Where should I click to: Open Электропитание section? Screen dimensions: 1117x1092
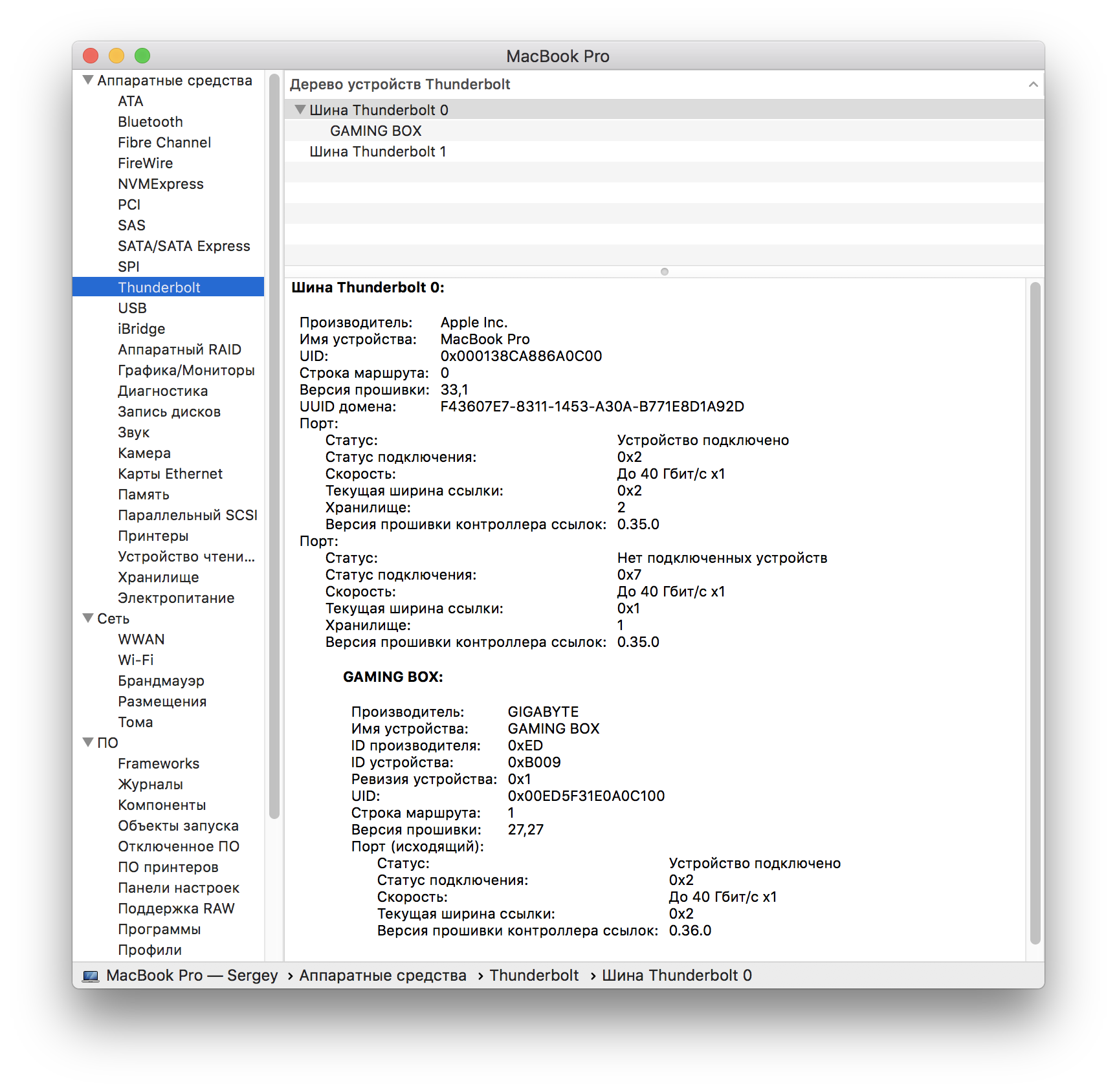click(175, 598)
